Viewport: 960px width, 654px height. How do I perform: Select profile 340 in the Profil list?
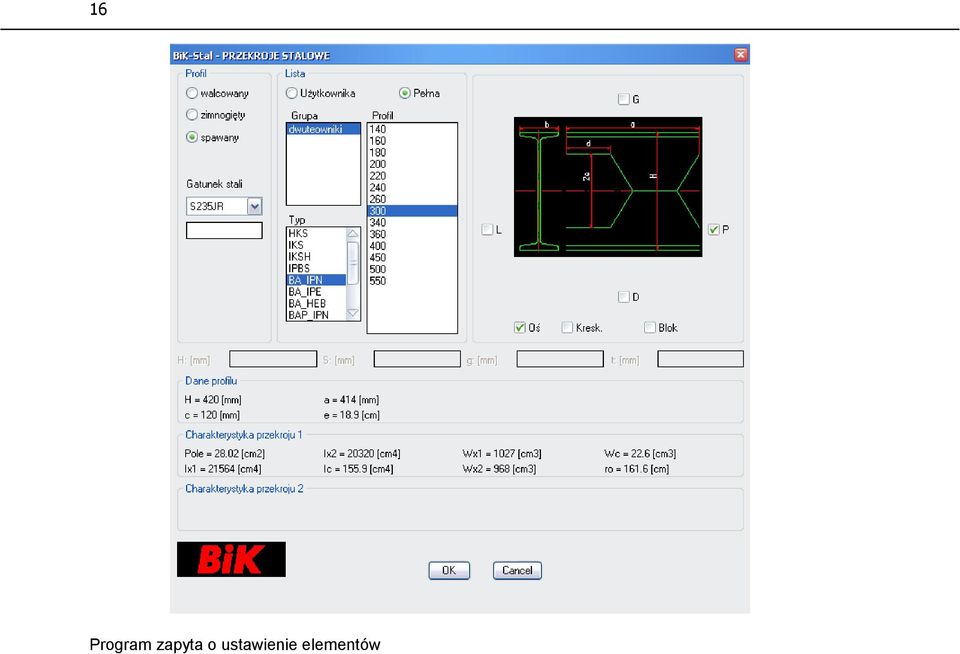coord(412,222)
